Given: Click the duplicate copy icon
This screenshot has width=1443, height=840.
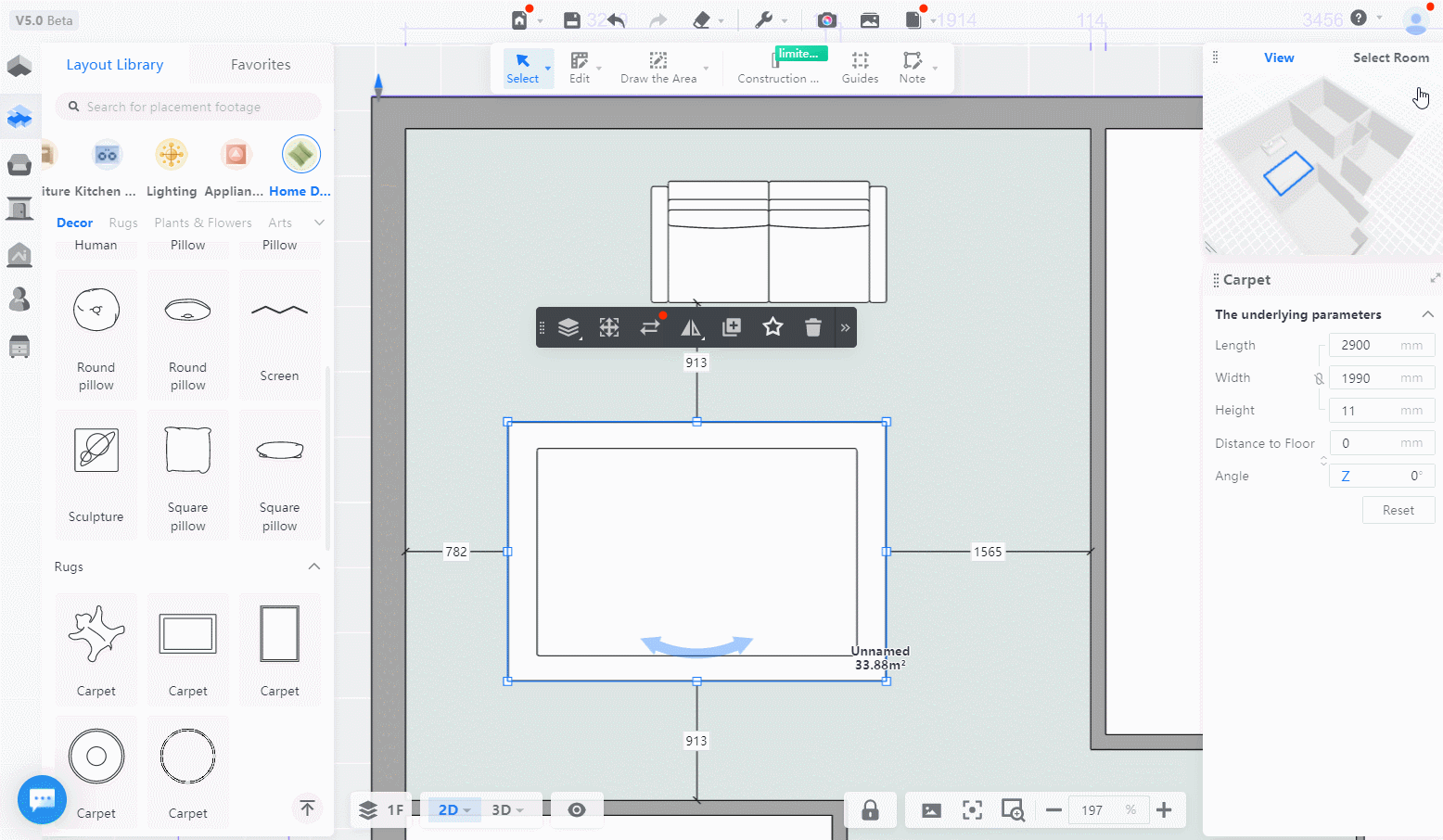Looking at the screenshot, I should click(x=732, y=327).
